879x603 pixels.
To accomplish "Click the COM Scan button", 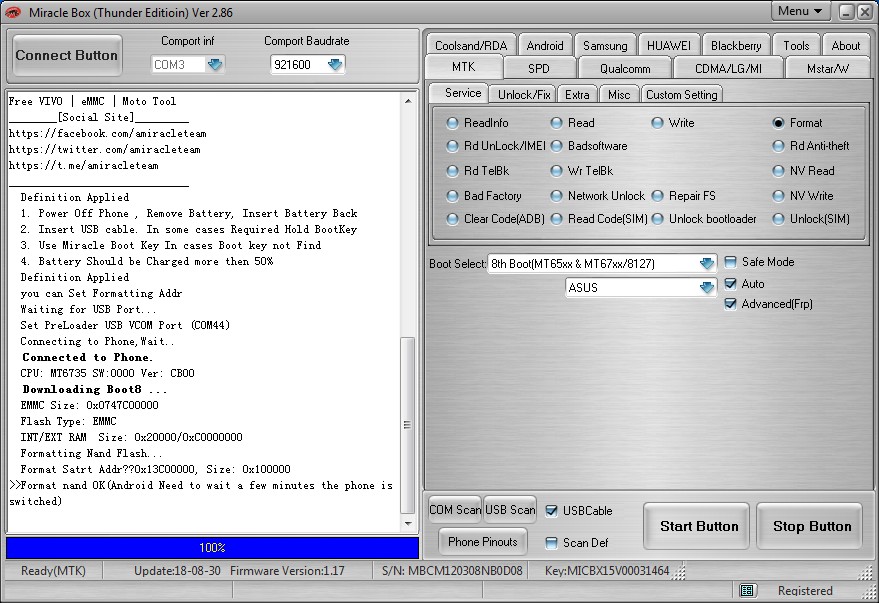I will click(x=455, y=509).
